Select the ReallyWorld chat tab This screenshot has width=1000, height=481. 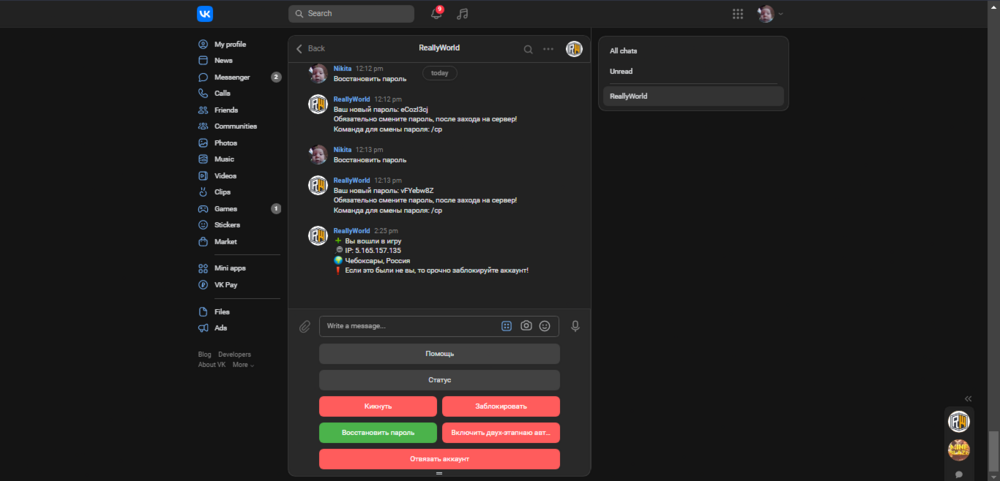[x=693, y=96]
